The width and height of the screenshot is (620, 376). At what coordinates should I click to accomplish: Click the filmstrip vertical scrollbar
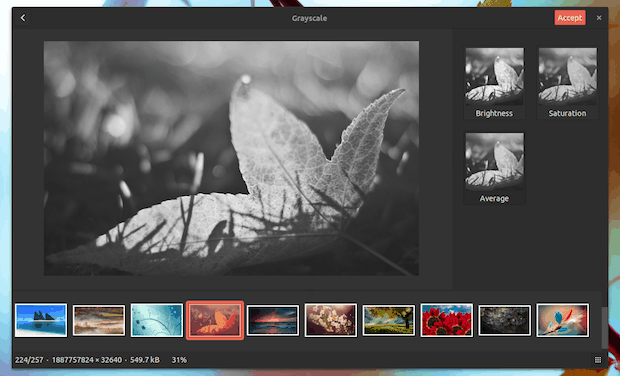605,328
